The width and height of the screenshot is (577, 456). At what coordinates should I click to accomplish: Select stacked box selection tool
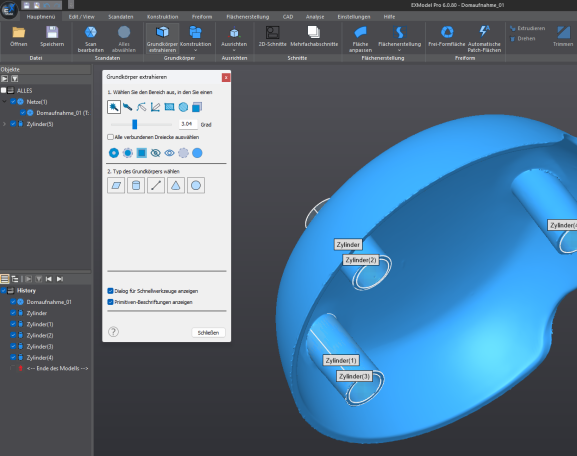pyautogui.click(x=197, y=107)
